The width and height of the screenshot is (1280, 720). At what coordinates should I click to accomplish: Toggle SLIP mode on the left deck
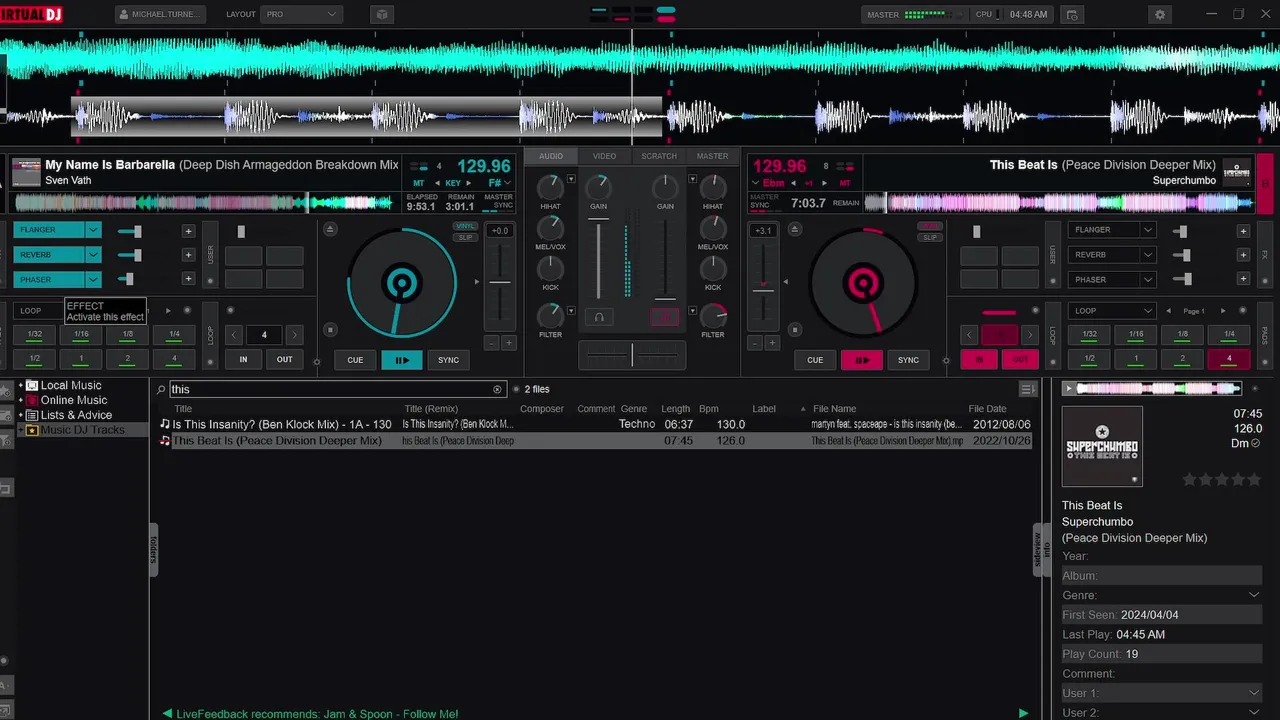click(465, 237)
